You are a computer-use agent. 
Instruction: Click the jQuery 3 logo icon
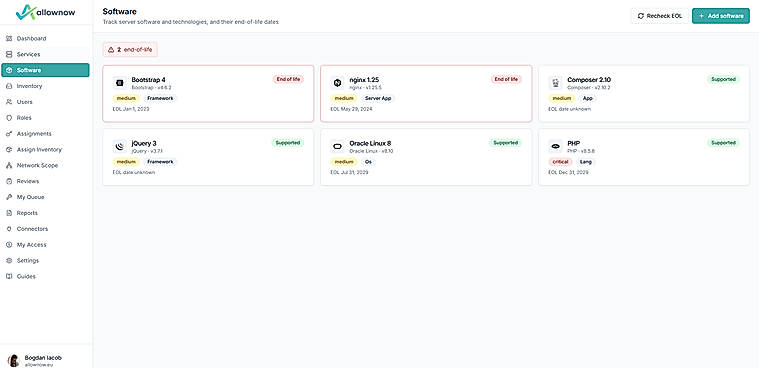[120, 146]
